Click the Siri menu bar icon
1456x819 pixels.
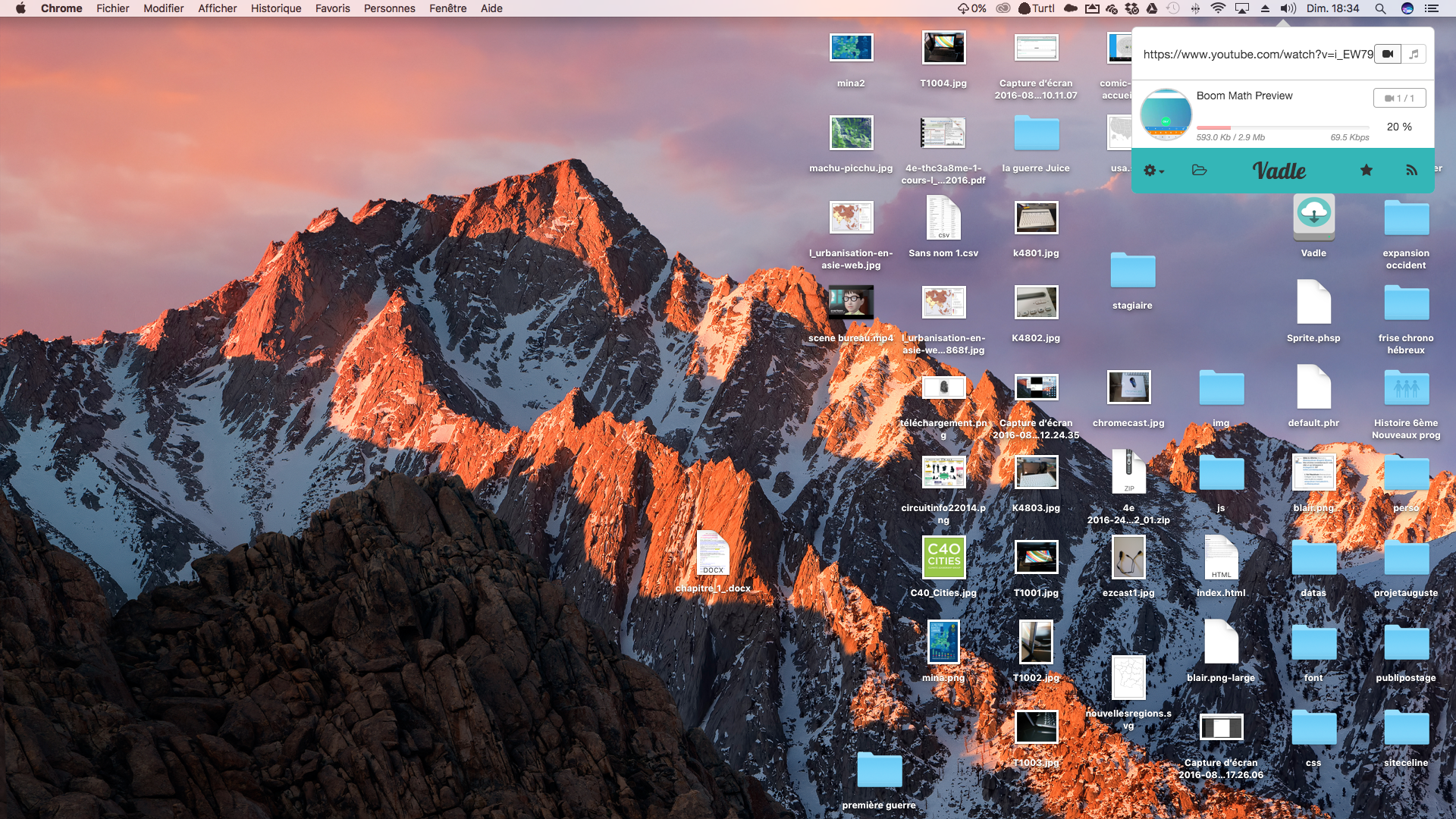click(1407, 8)
